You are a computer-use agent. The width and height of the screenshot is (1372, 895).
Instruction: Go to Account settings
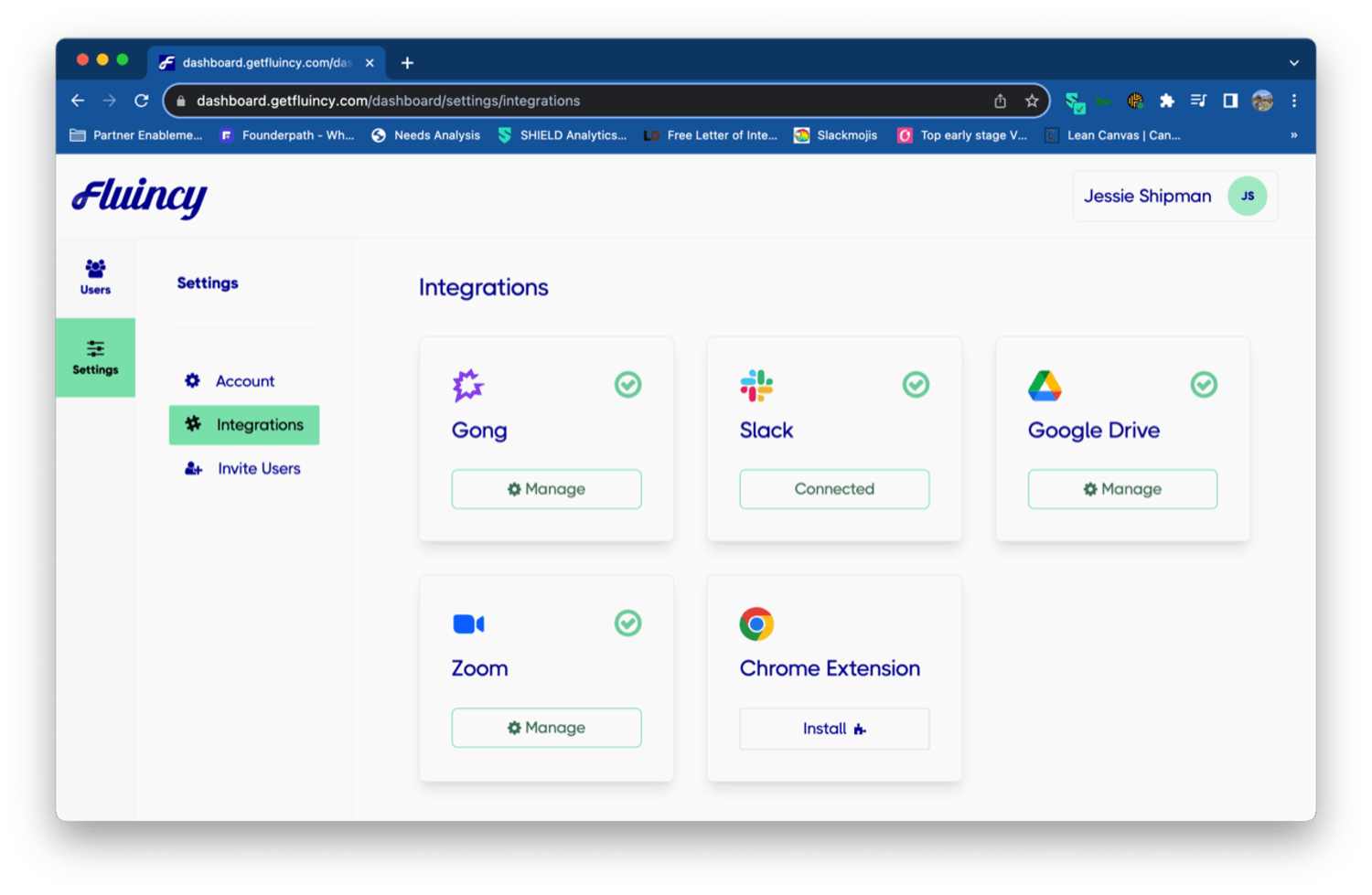tap(244, 381)
